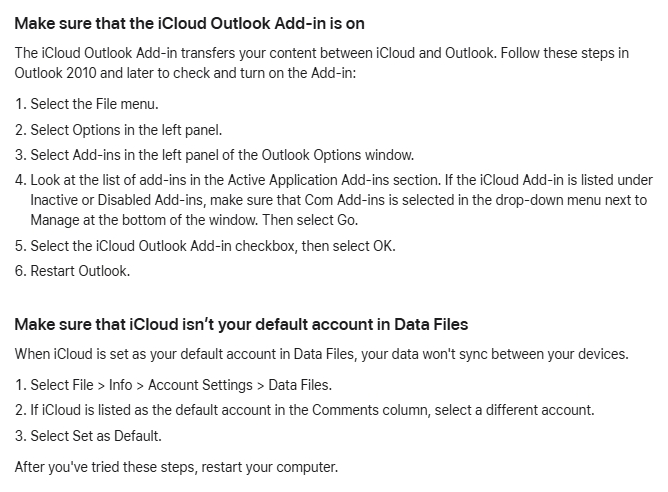Click the line "After you've tried these steps"

[176, 466]
